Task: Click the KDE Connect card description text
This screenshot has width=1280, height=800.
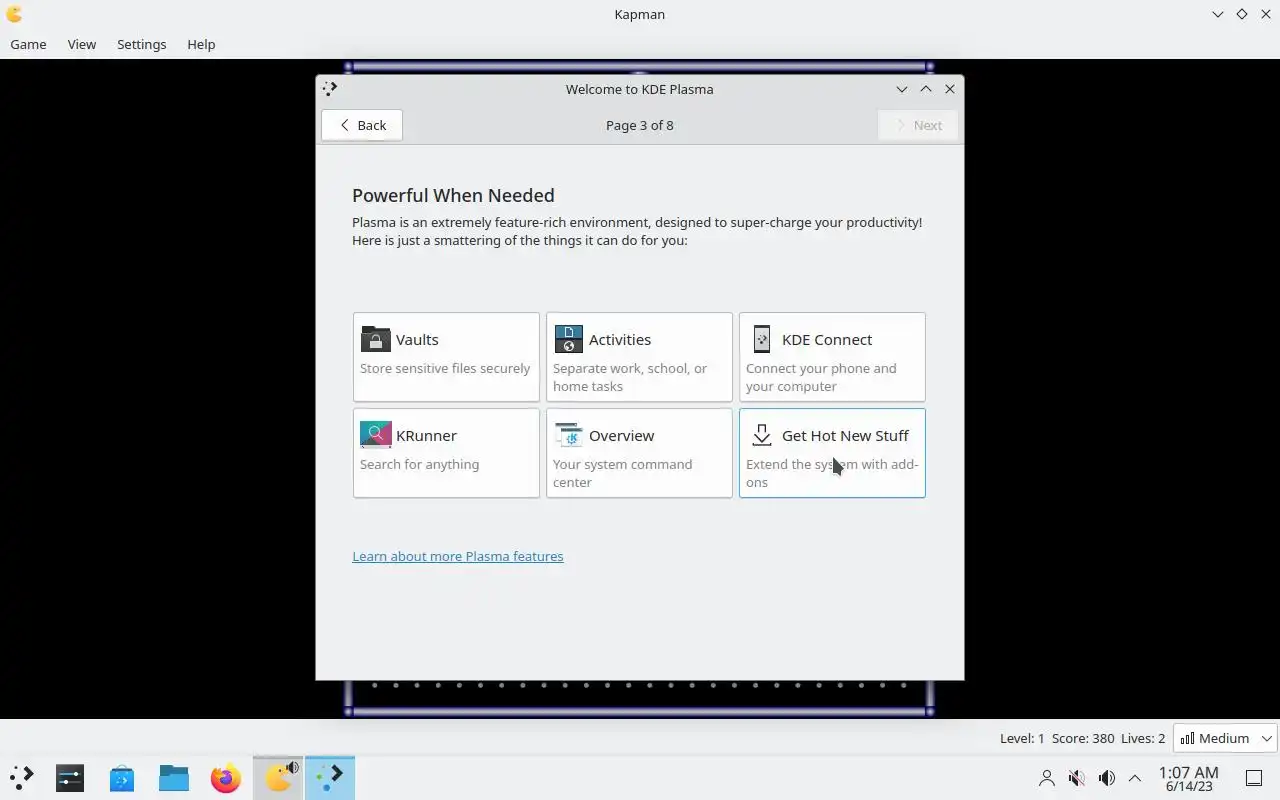Action: click(821, 377)
